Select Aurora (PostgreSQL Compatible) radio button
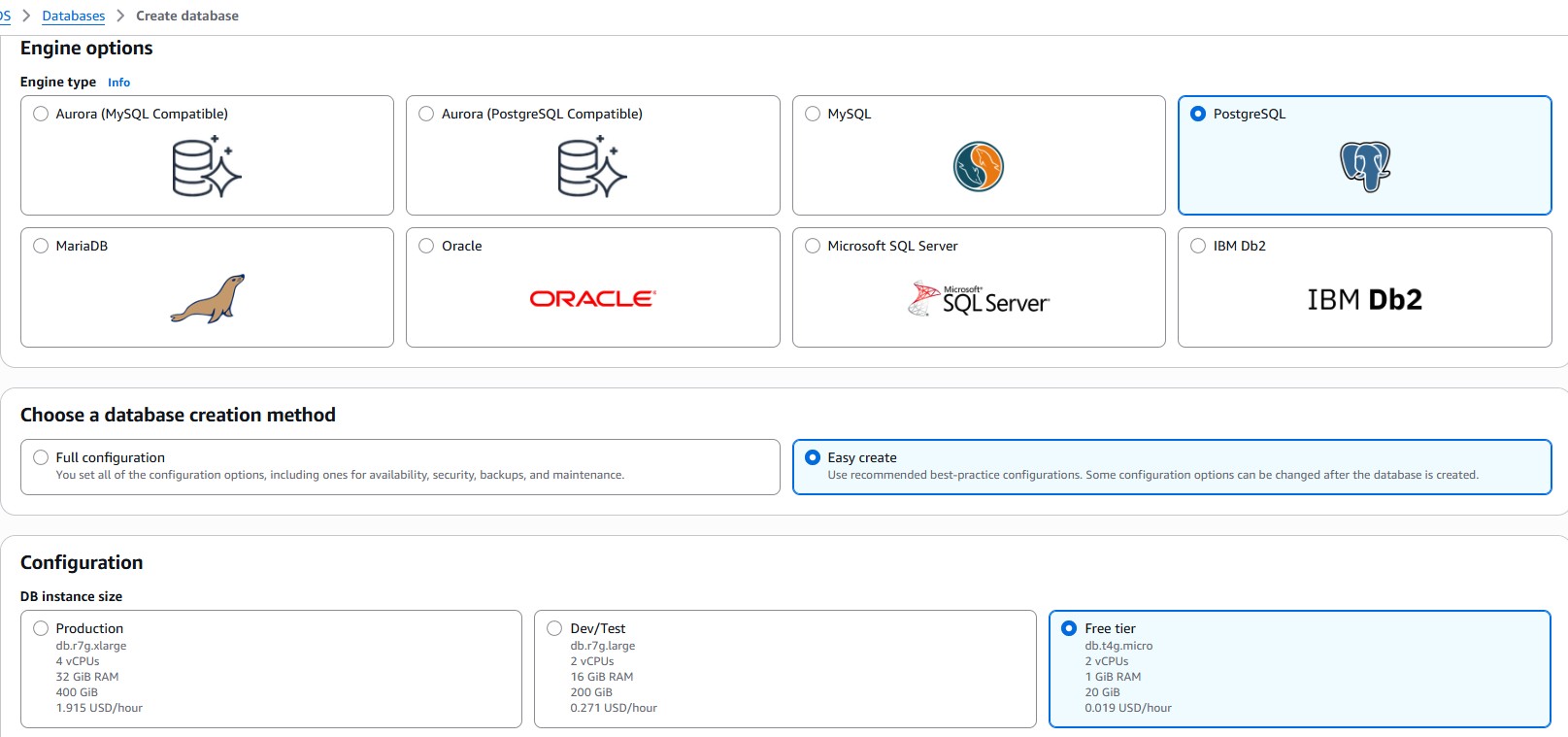 (426, 114)
